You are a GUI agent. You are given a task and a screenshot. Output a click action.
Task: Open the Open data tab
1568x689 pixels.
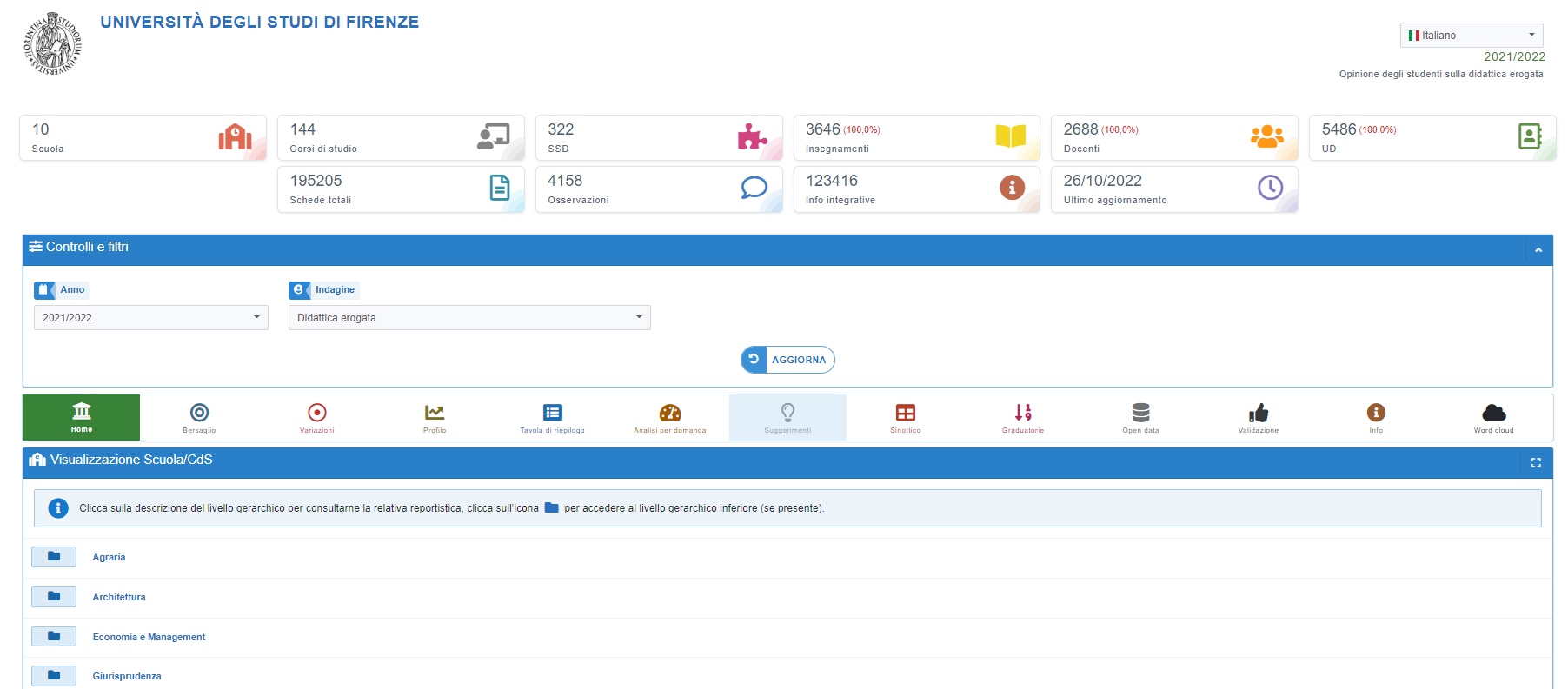pyautogui.click(x=1141, y=418)
